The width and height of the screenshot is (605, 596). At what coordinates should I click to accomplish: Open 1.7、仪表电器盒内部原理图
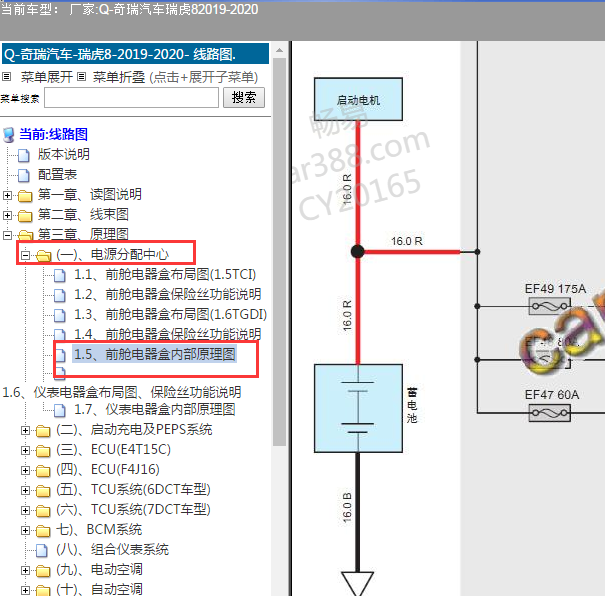[x=155, y=409]
